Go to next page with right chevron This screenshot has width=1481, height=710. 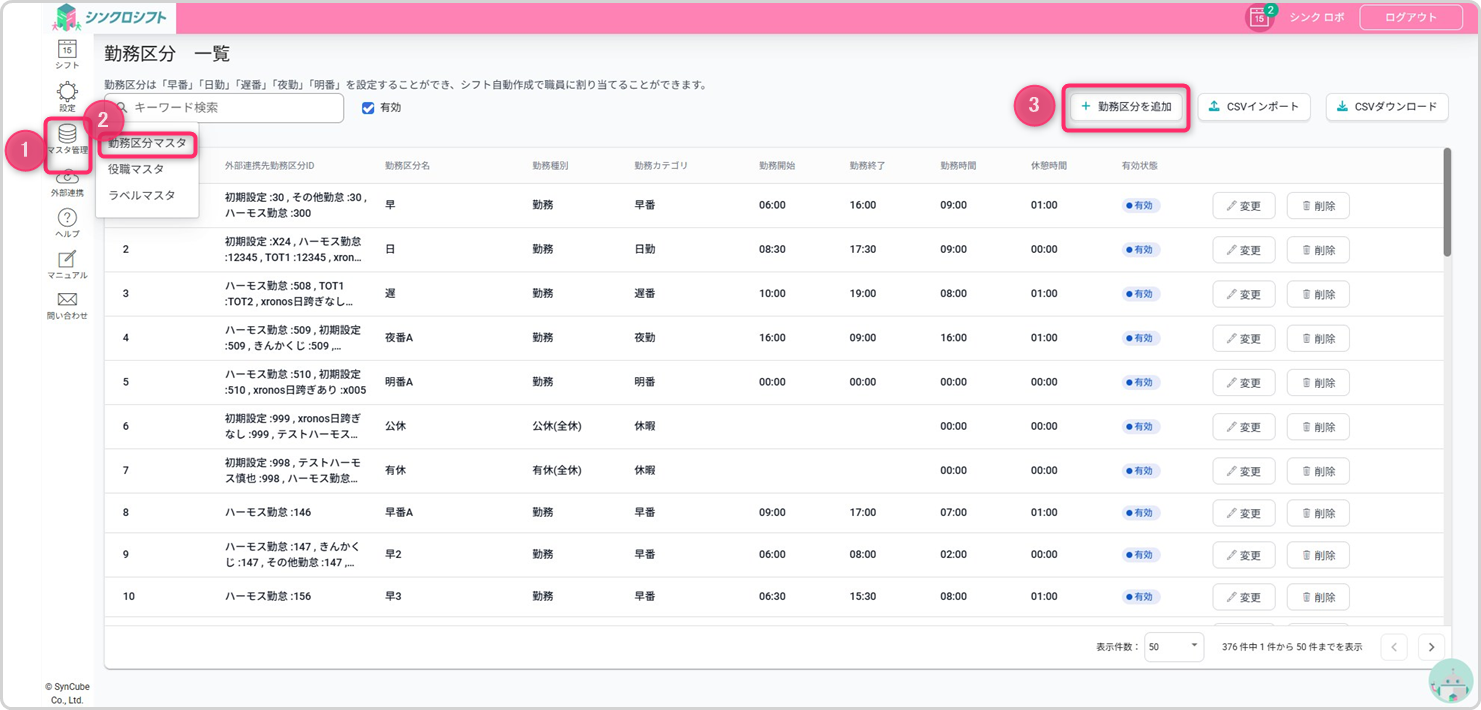tap(1431, 647)
